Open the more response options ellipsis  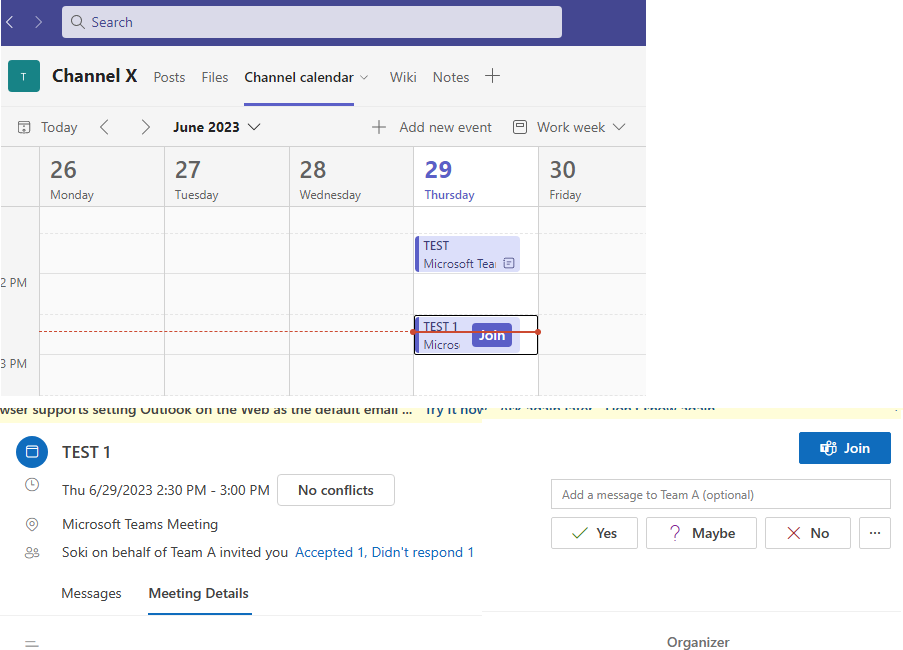click(x=874, y=532)
